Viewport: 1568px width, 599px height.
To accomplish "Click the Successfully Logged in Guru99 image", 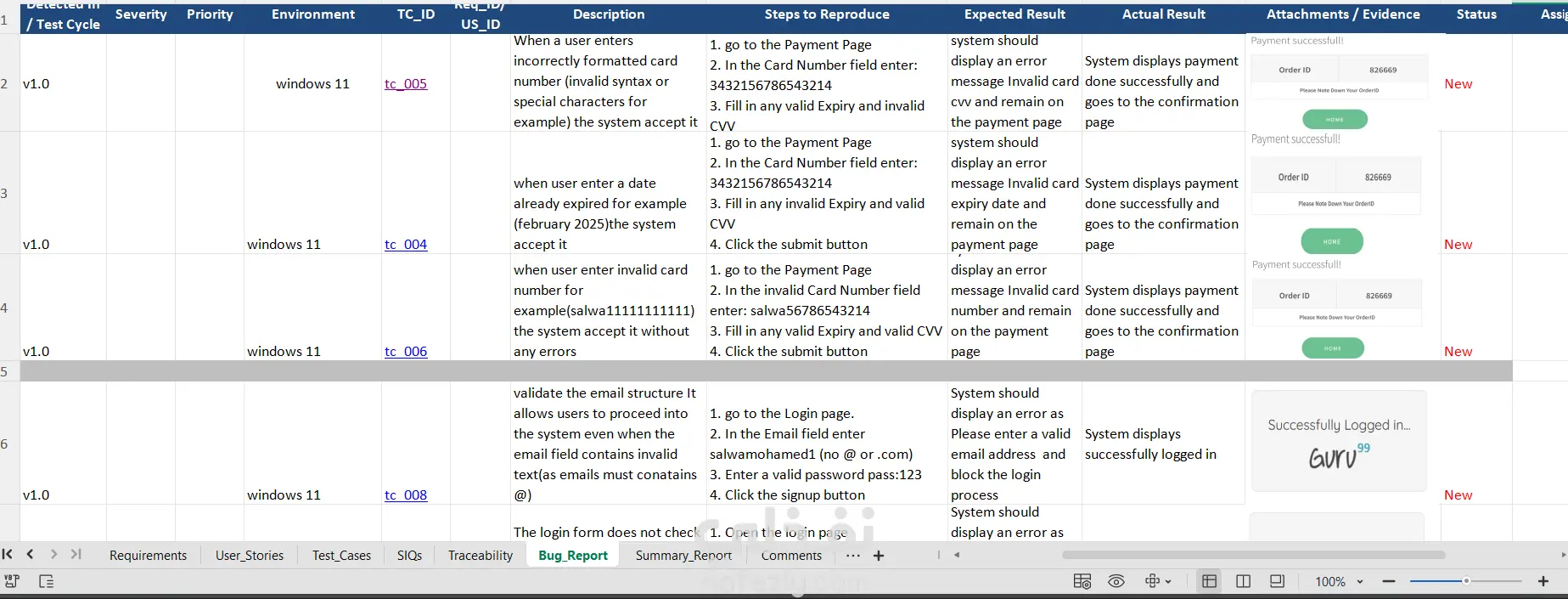I will point(1339,441).
